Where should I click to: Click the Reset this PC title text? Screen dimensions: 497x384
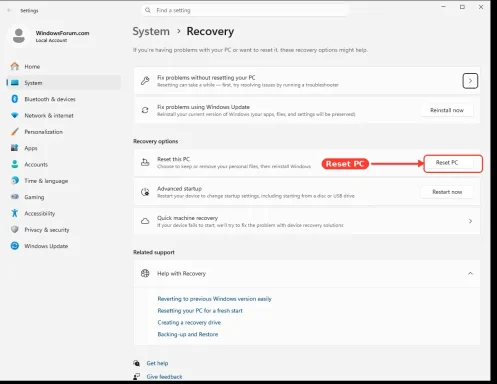tap(173, 159)
